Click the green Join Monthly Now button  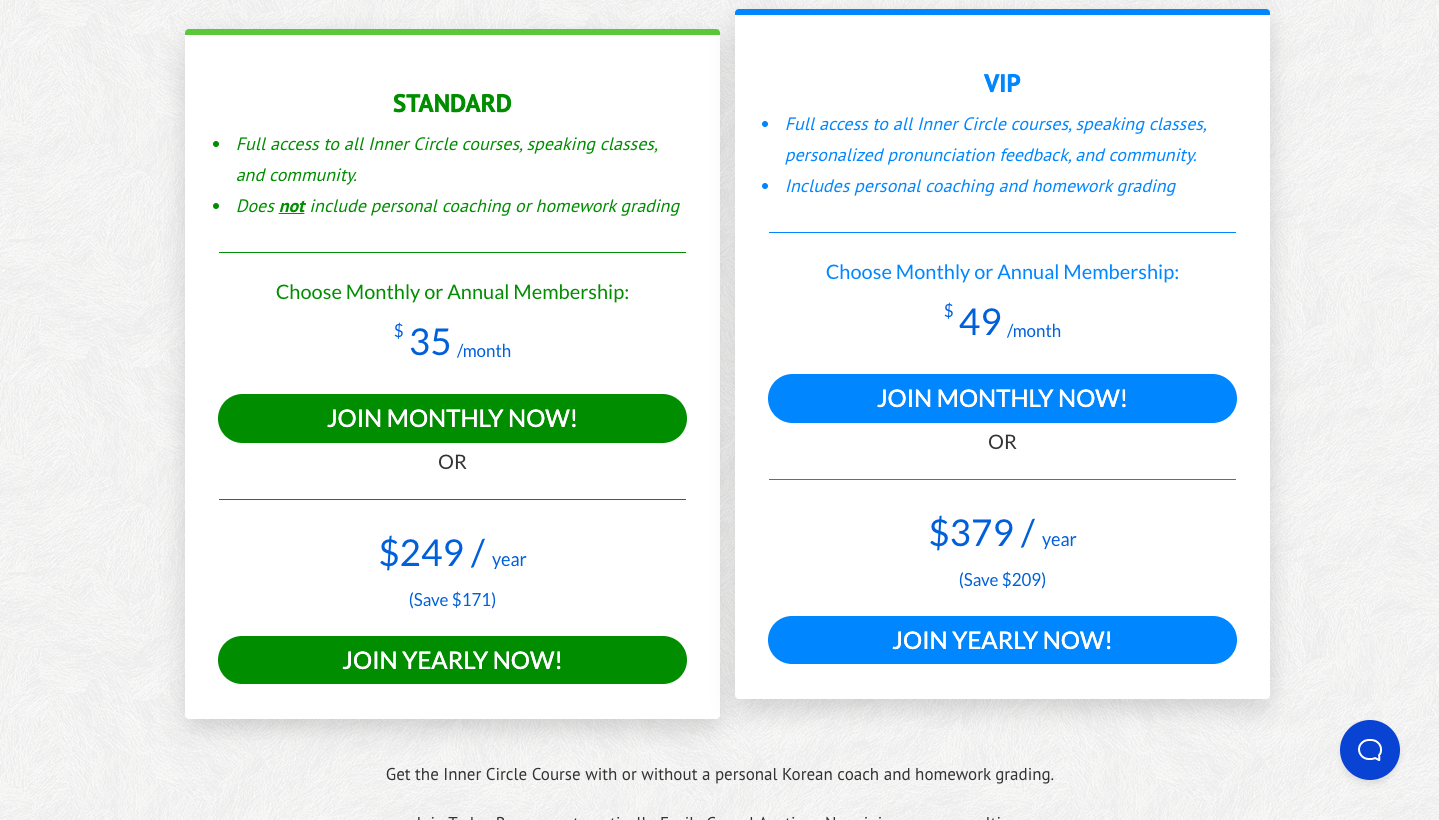(452, 418)
